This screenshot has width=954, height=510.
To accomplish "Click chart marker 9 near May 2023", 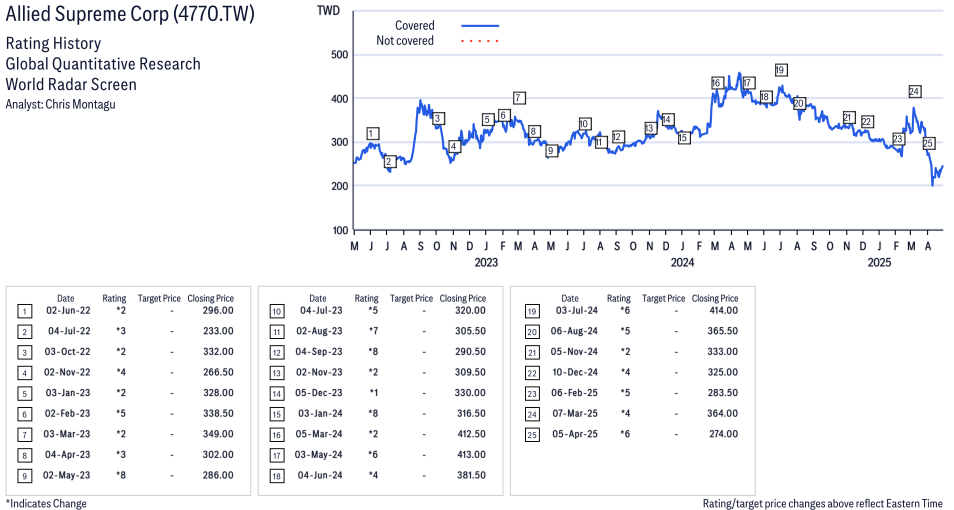I will [551, 151].
